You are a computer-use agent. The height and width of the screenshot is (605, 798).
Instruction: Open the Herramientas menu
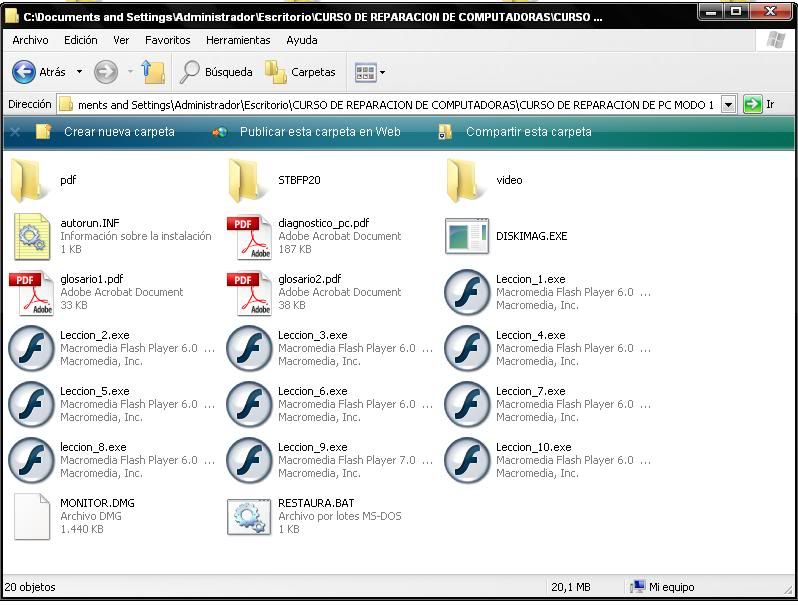pos(238,40)
